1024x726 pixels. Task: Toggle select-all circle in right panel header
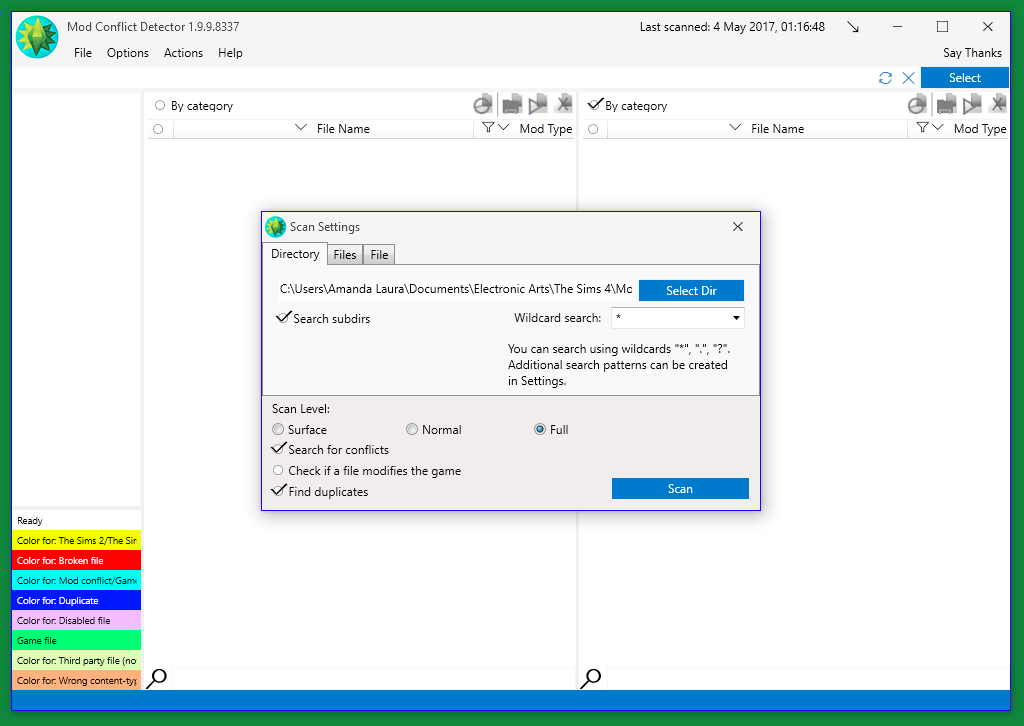click(x=593, y=129)
